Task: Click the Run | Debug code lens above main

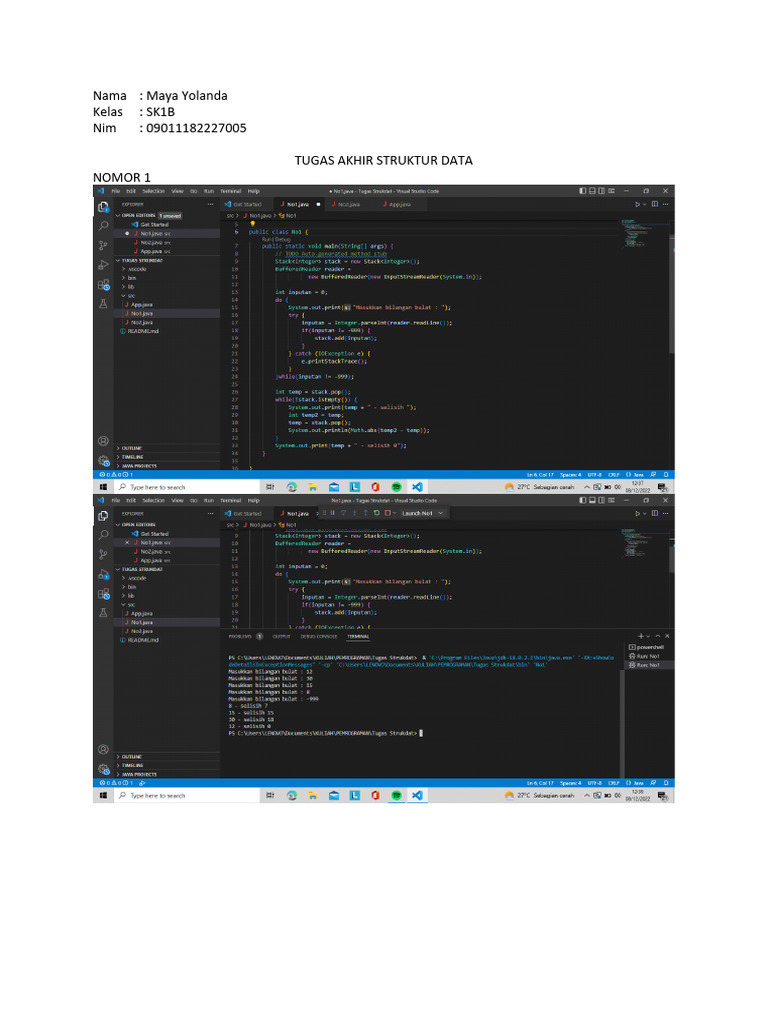Action: coord(276,240)
